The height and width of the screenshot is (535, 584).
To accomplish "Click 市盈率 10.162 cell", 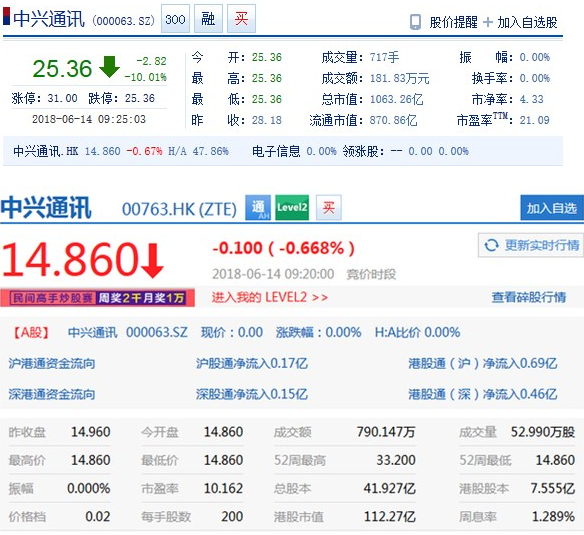I will 192,488.
